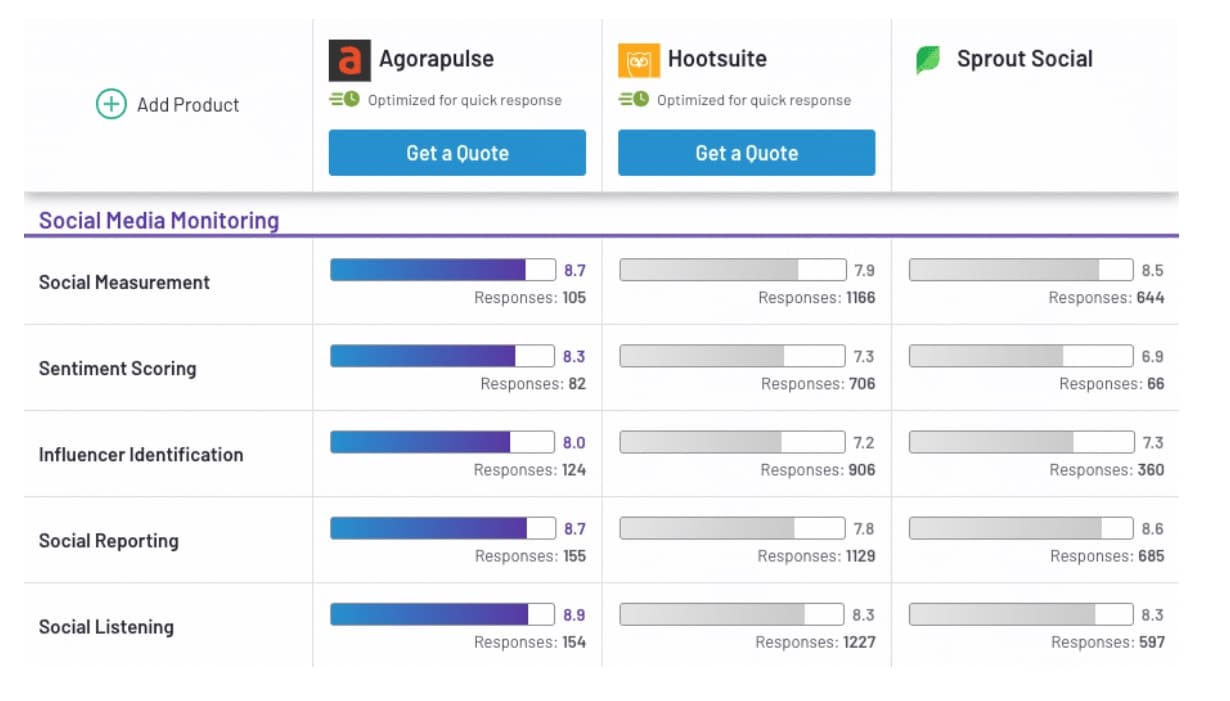Viewport: 1230px width, 701px height.
Task: Click the Sprout Social leaf logo
Action: pyautogui.click(x=928, y=60)
